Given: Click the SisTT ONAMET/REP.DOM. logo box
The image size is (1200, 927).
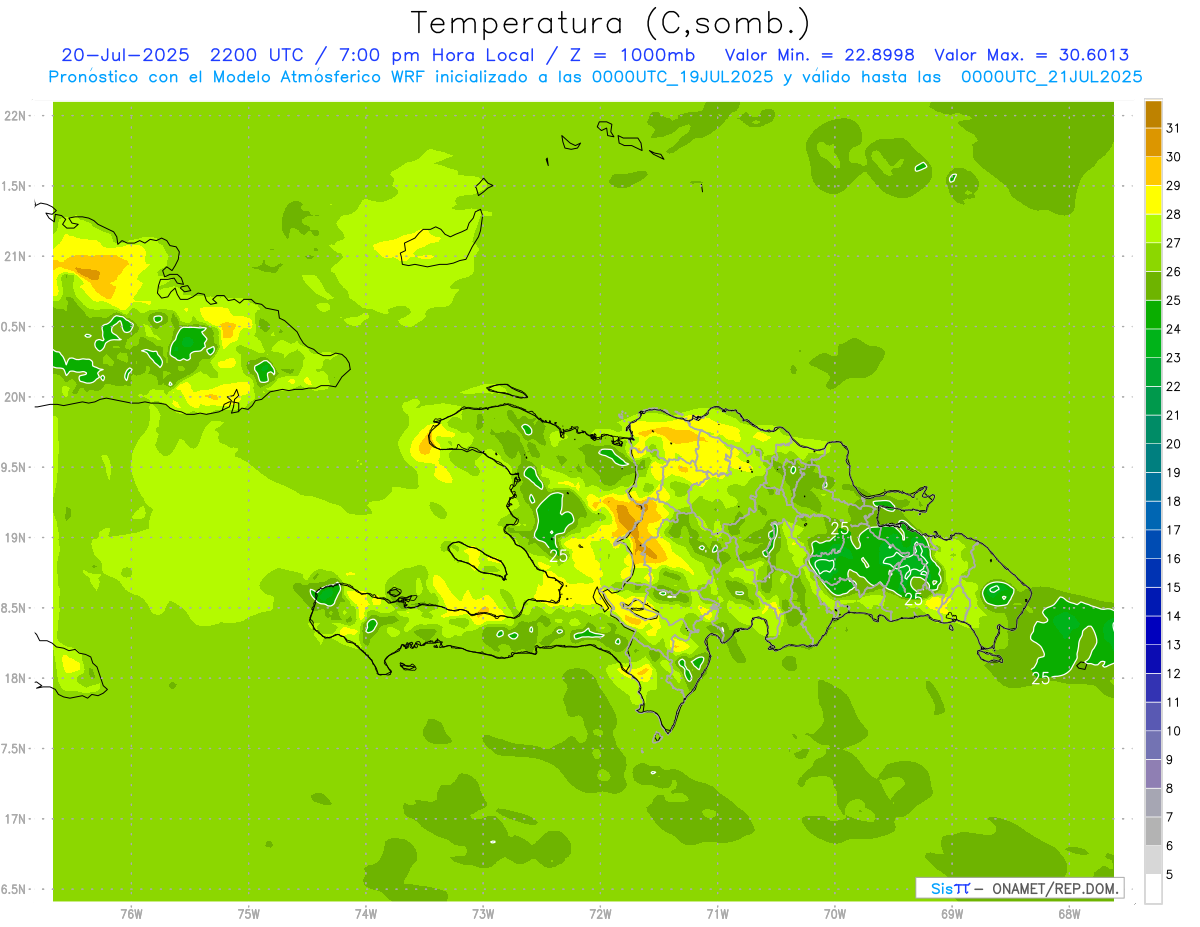Looking at the screenshot, I should [x=1020, y=888].
